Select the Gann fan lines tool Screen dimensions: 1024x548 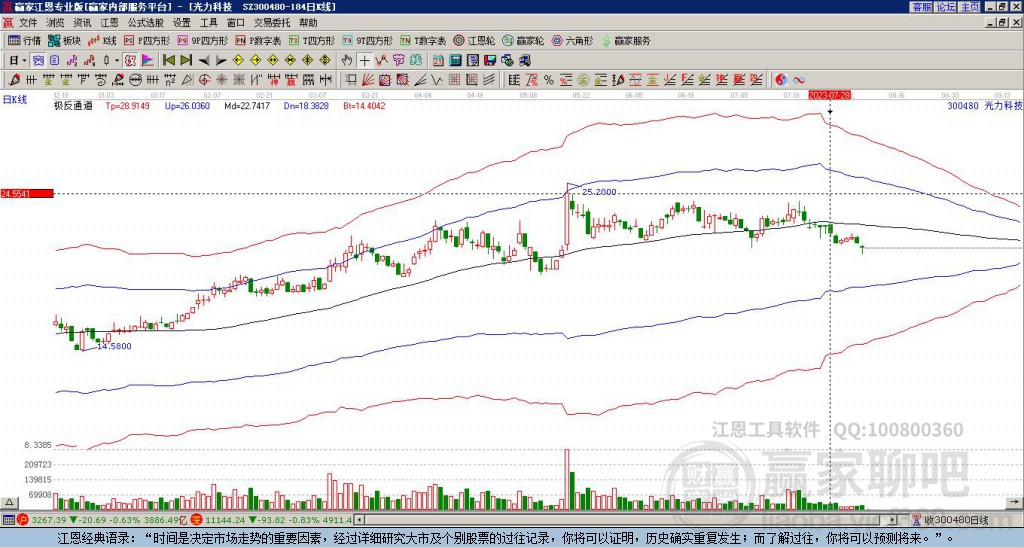[368, 80]
